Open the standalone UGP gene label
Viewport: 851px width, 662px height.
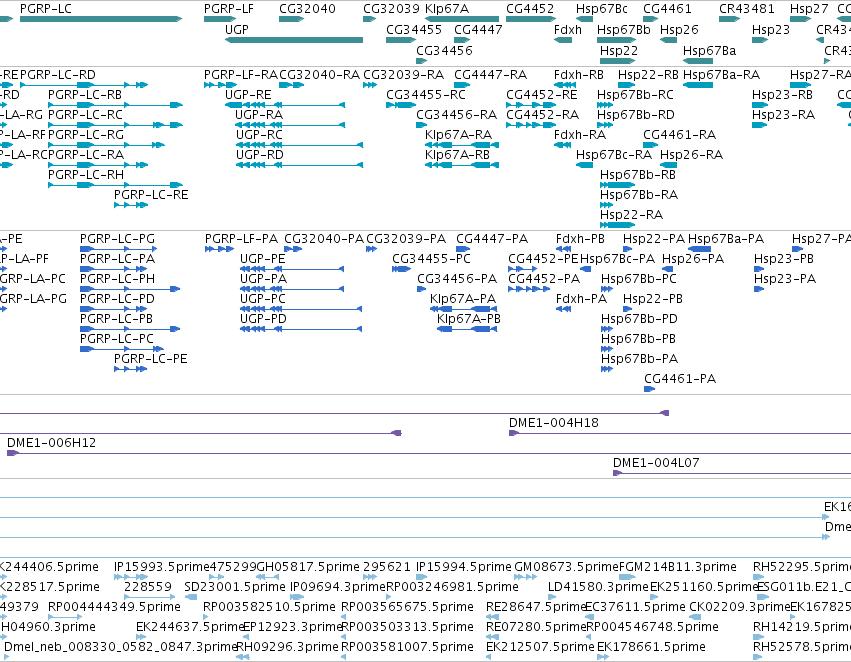tap(237, 30)
